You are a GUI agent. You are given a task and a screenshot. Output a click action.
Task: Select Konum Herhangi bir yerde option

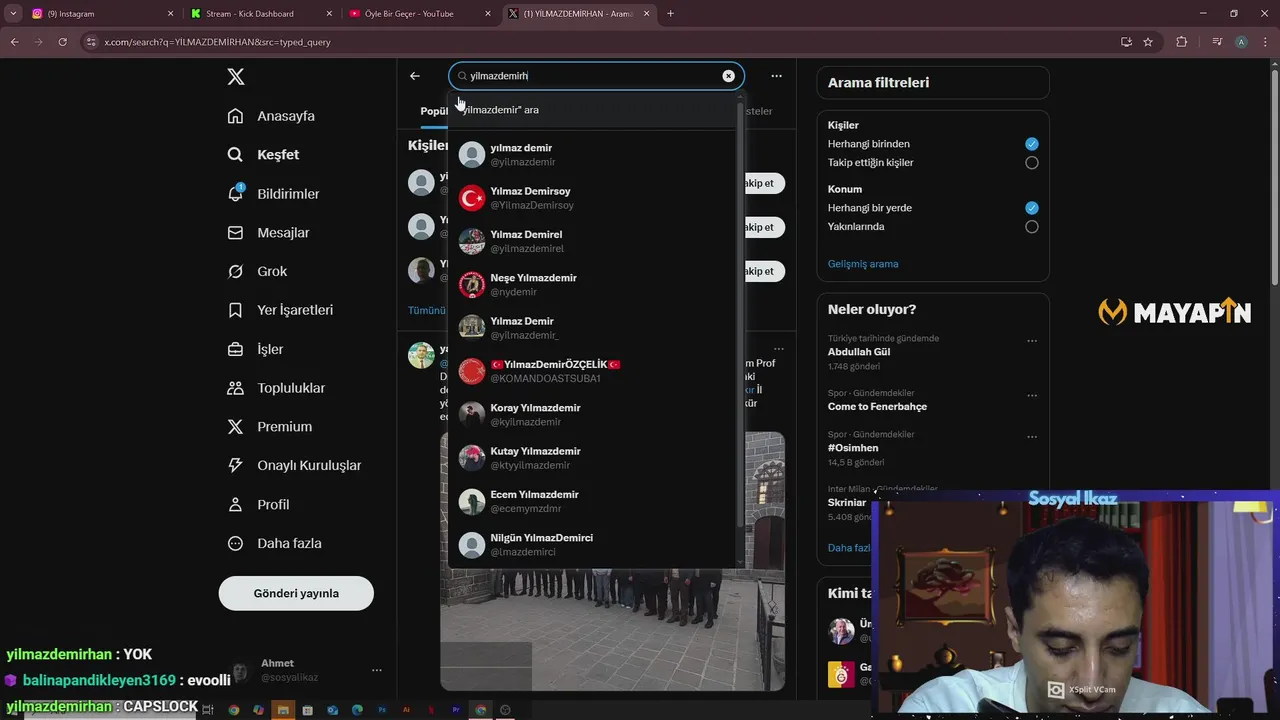1032,208
